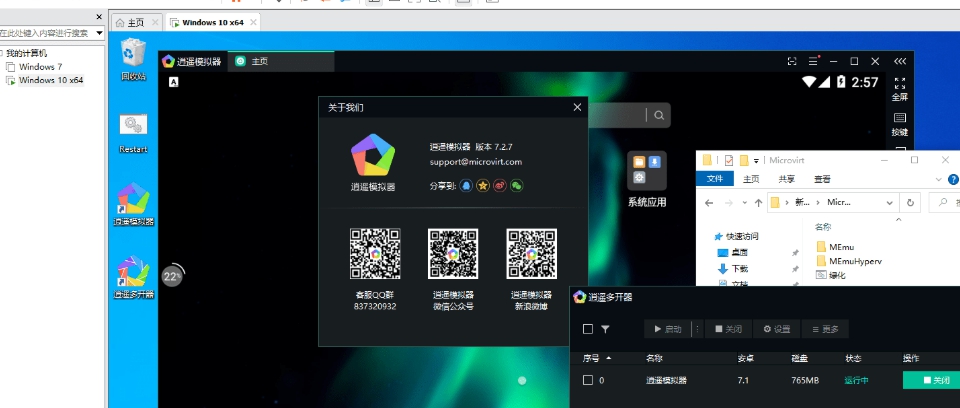
Task: Open the 回收站 recycle bin desktop icon
Action: [x=133, y=59]
